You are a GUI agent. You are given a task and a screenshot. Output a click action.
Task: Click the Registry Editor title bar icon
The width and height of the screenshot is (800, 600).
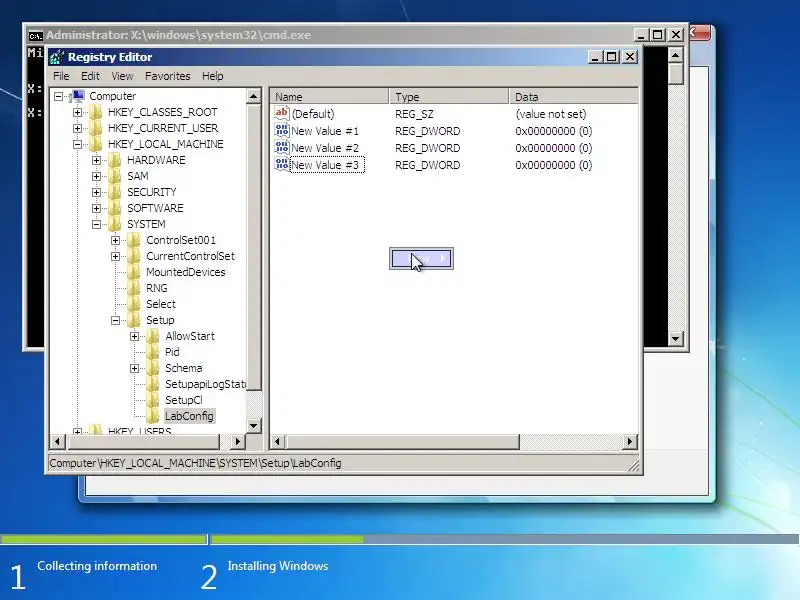[x=57, y=57]
